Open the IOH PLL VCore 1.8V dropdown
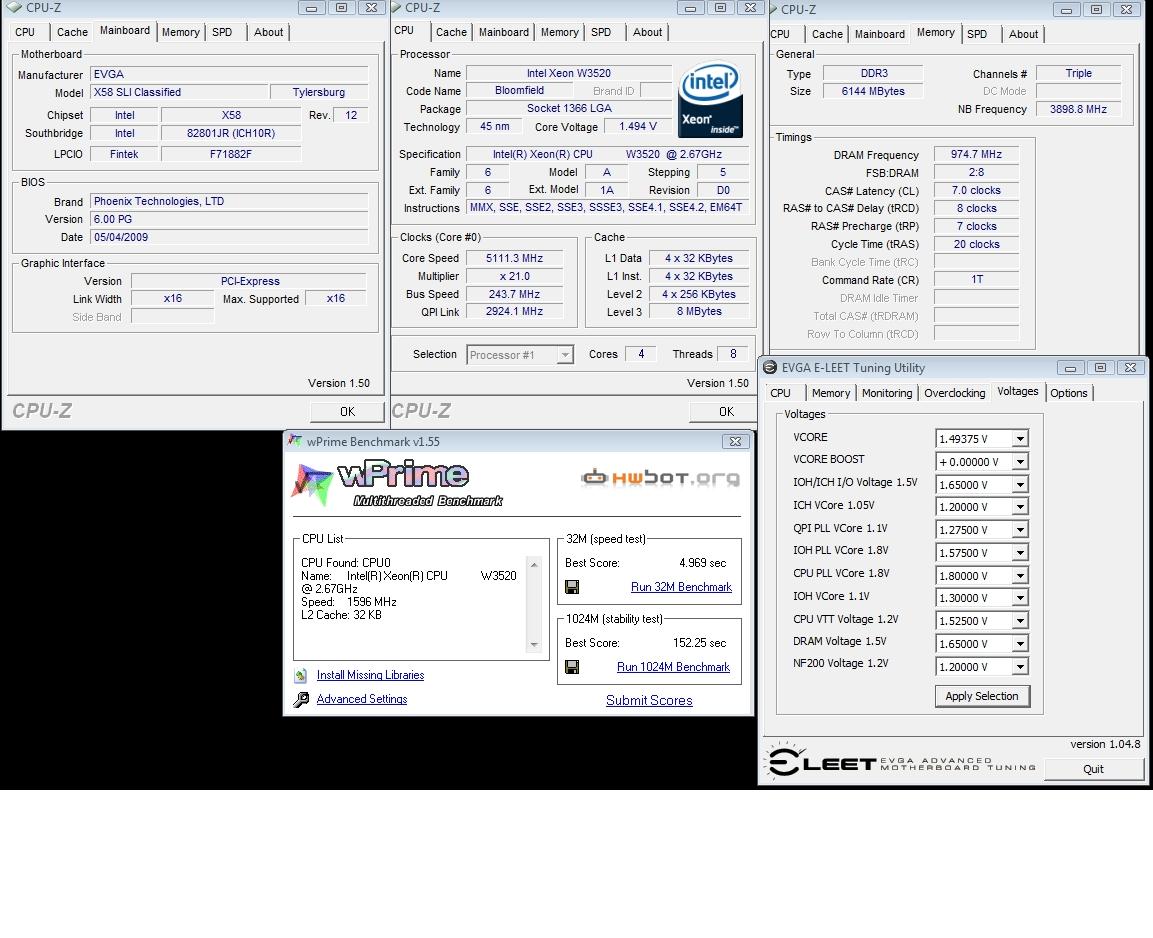The image size is (1153, 938). click(x=1020, y=553)
